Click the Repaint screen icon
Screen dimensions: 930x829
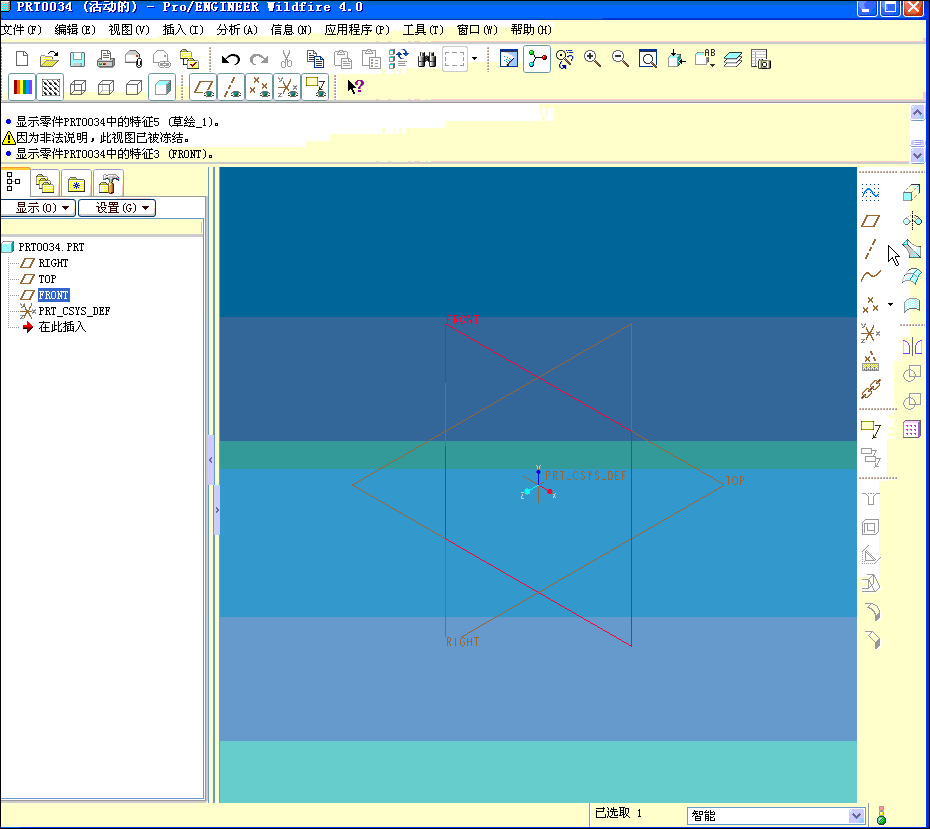[509, 59]
